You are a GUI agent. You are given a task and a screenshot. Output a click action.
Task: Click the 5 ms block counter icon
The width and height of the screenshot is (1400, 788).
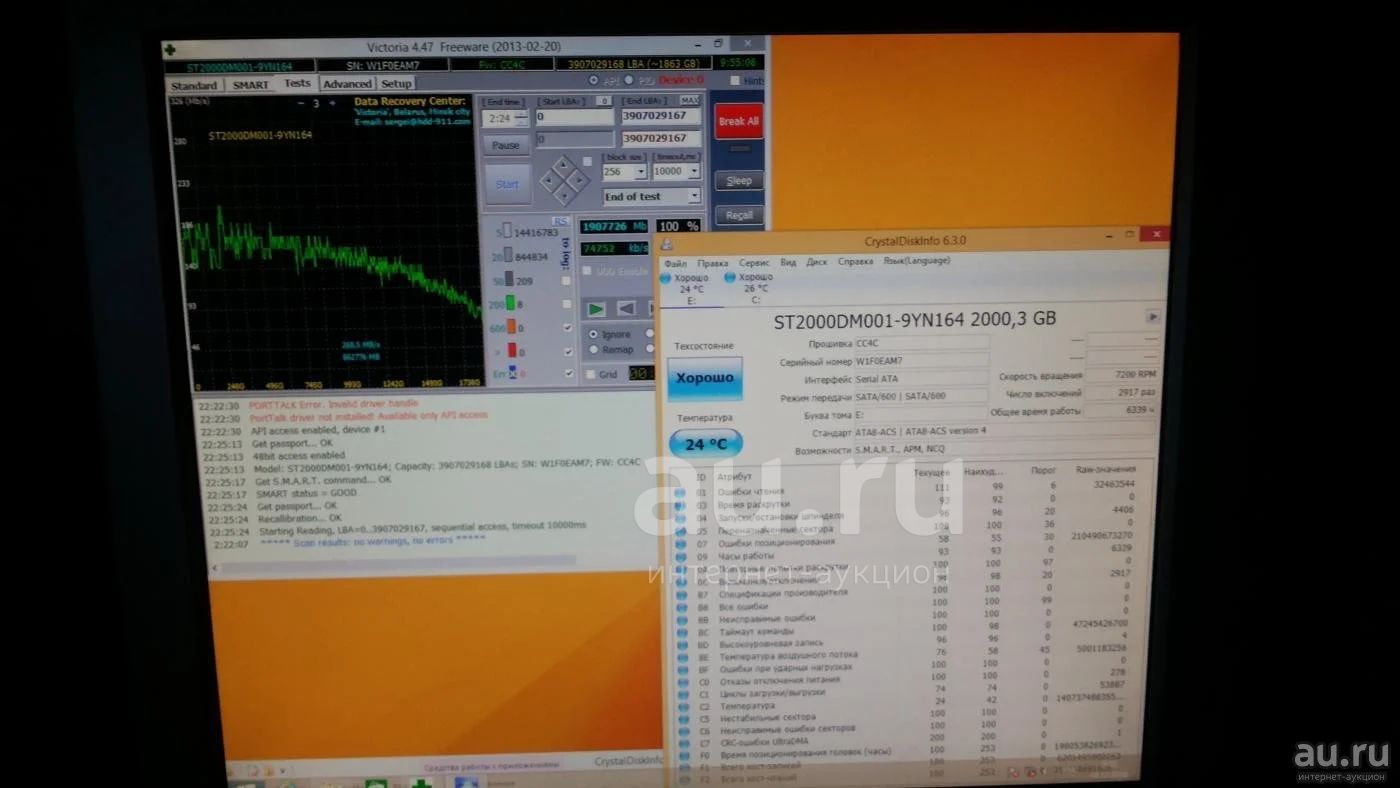point(507,230)
